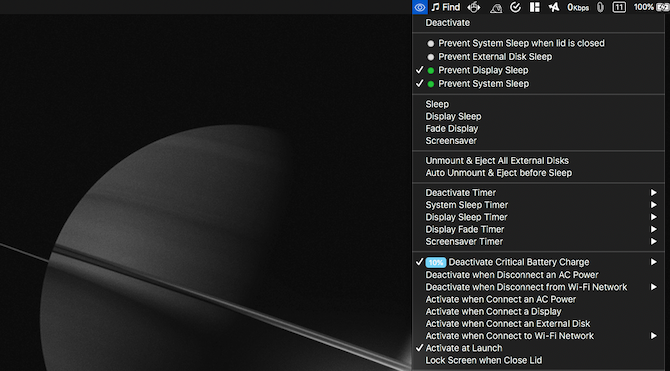
Task: Expand the Display Fade Timer submenu
Action: [x=538, y=230]
